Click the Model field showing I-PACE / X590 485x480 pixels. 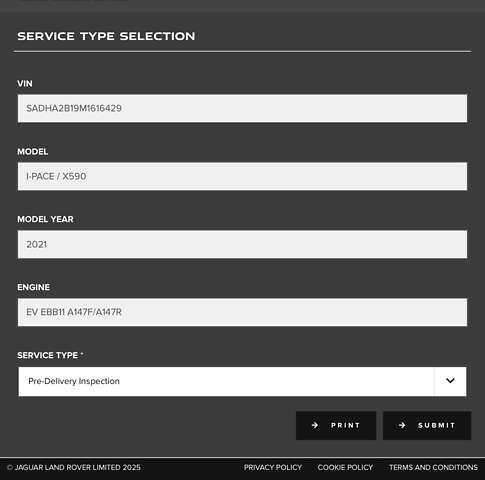tap(242, 176)
